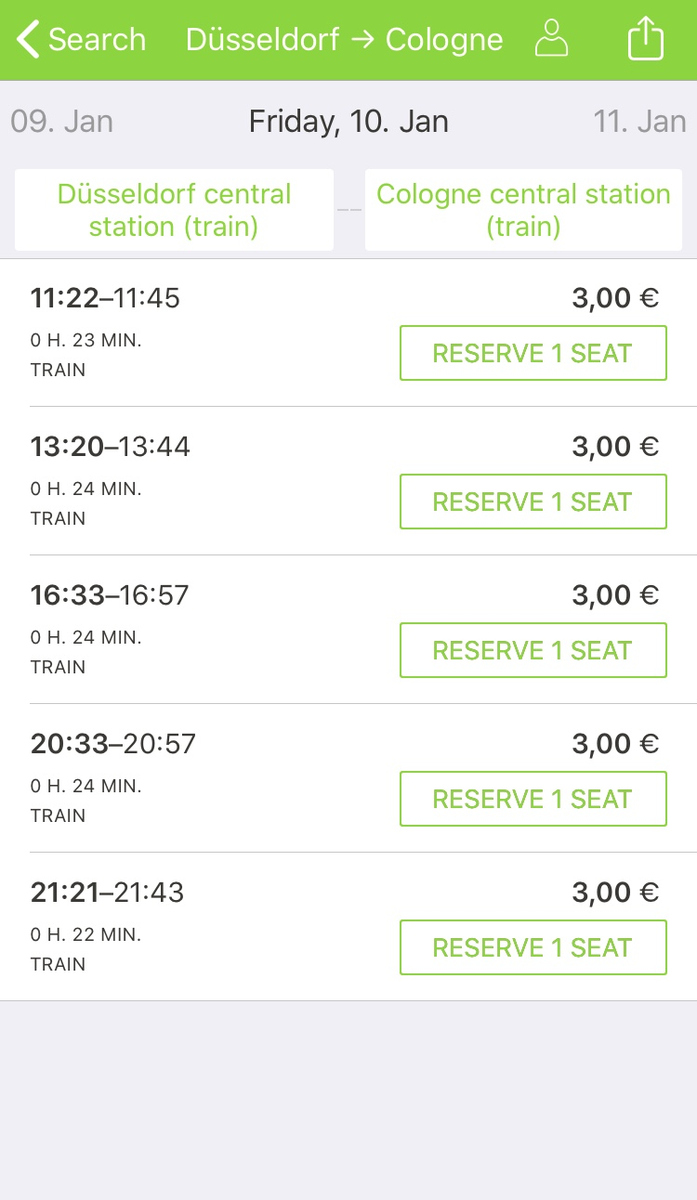Tap the Düsseldorf → Cologne title

pos(344,40)
